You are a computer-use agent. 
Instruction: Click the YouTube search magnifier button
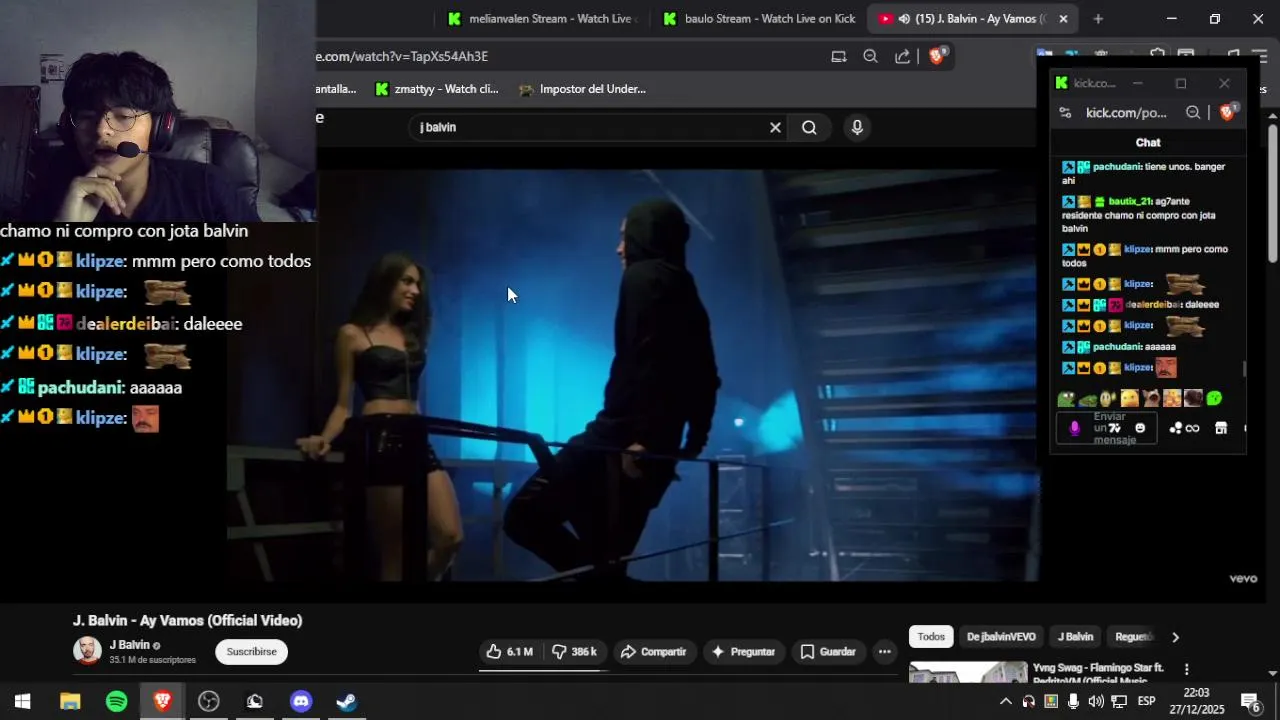point(809,127)
